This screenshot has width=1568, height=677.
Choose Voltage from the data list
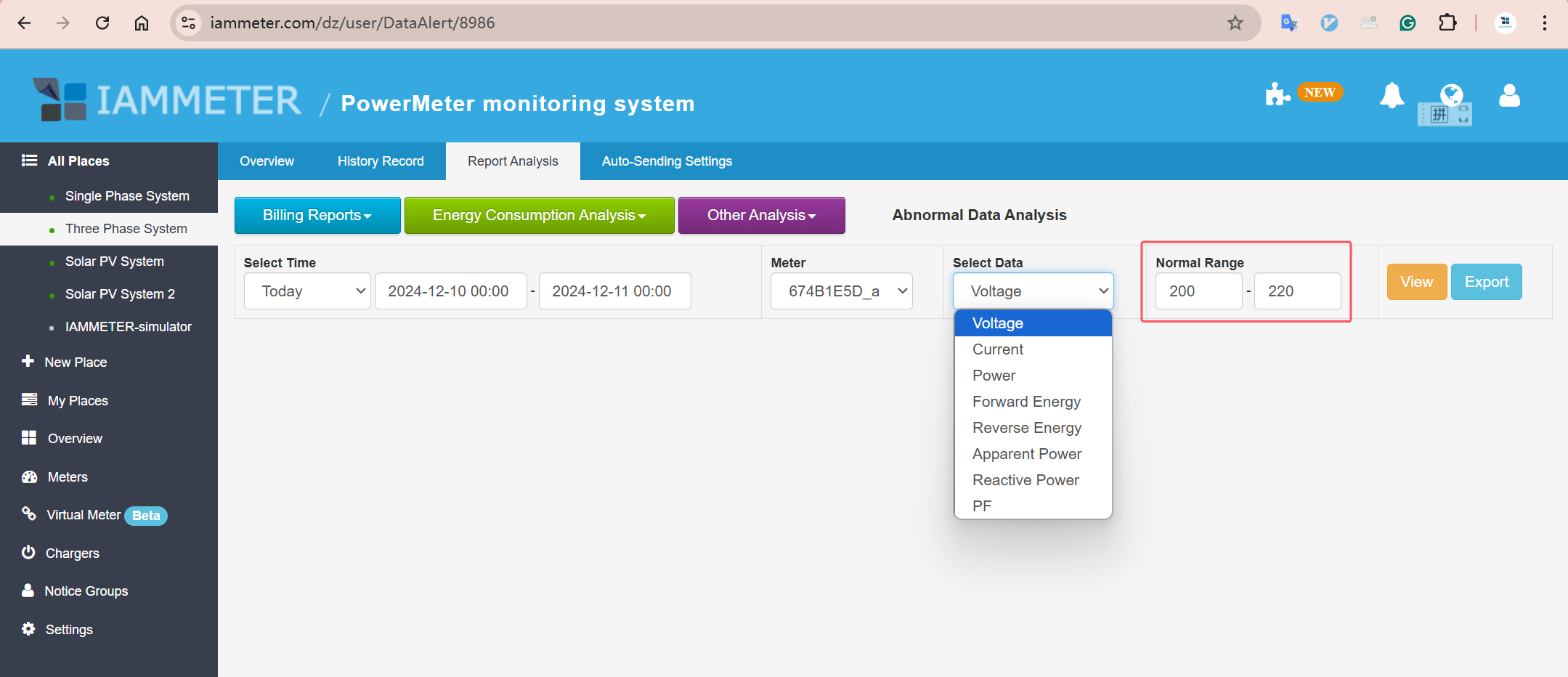pyautogui.click(x=1033, y=323)
